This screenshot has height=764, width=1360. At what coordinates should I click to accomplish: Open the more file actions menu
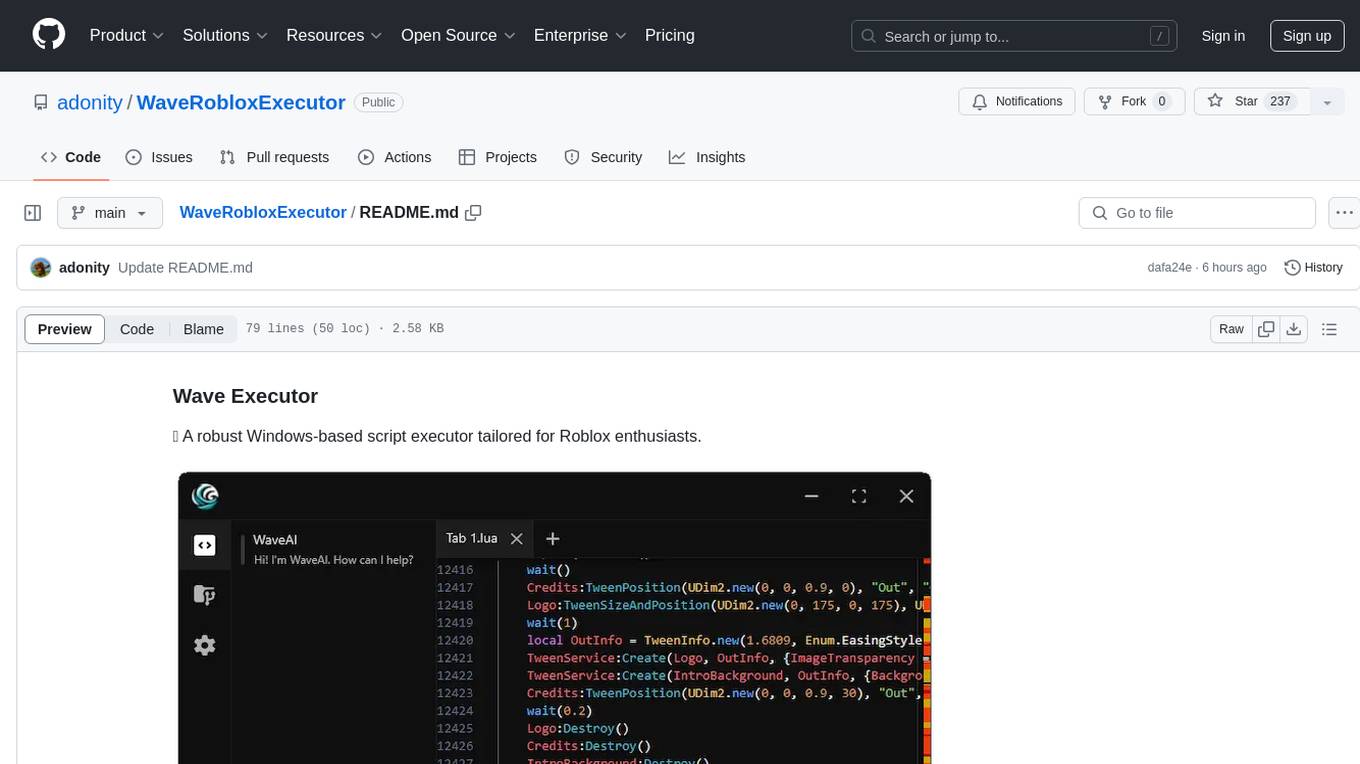(1344, 213)
